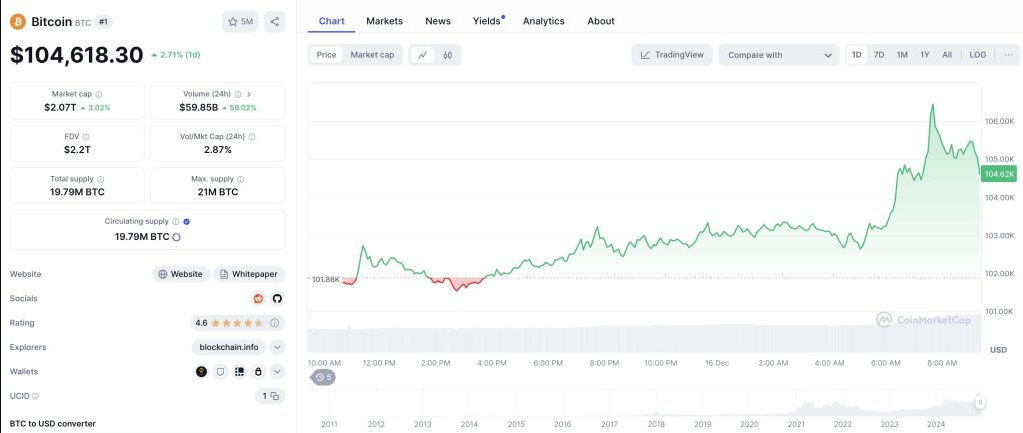Click the circulating supply progress circle
The height and width of the screenshot is (433, 1023).
pos(176,237)
